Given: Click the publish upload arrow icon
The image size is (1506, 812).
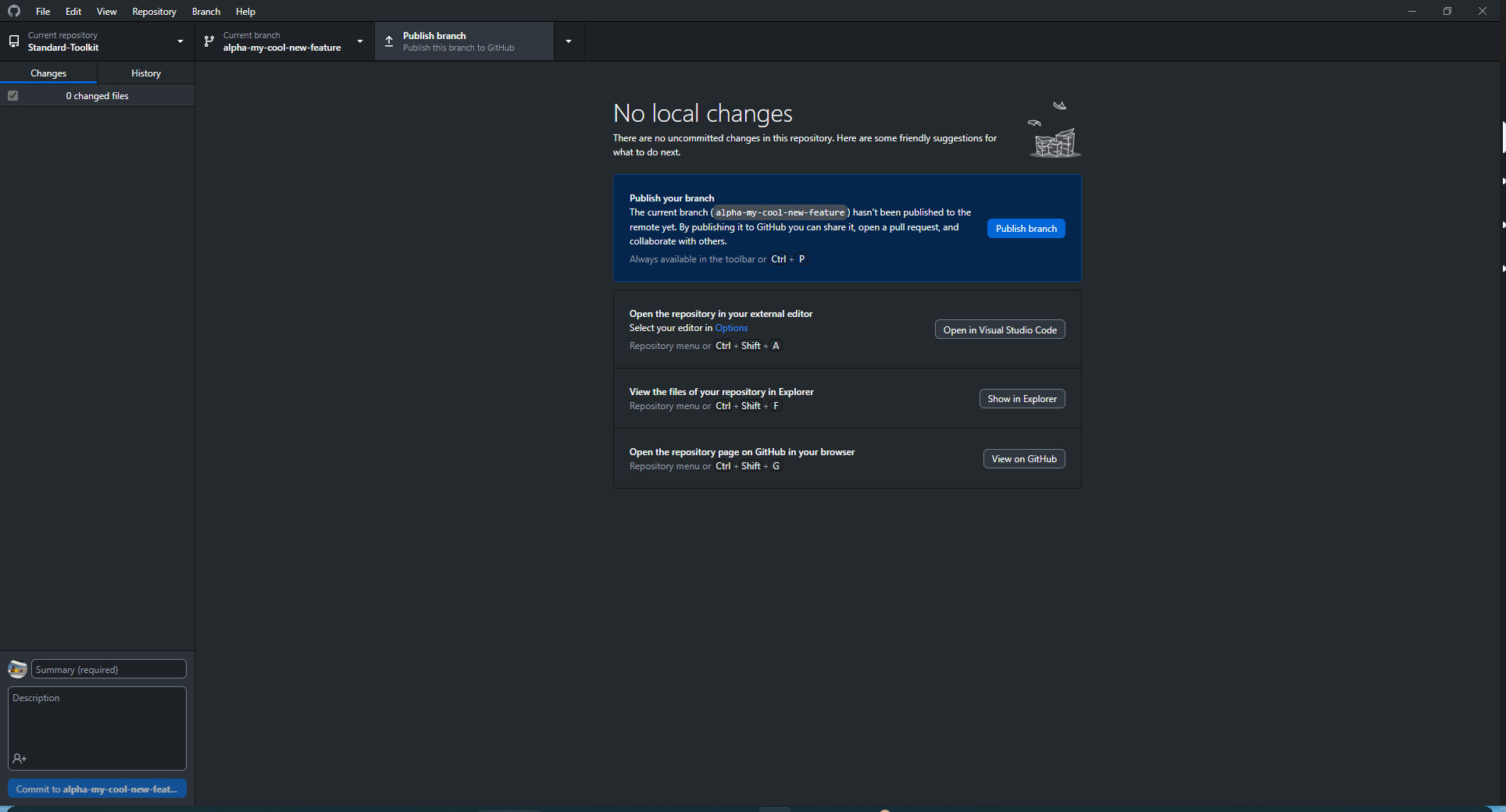Looking at the screenshot, I should (389, 41).
